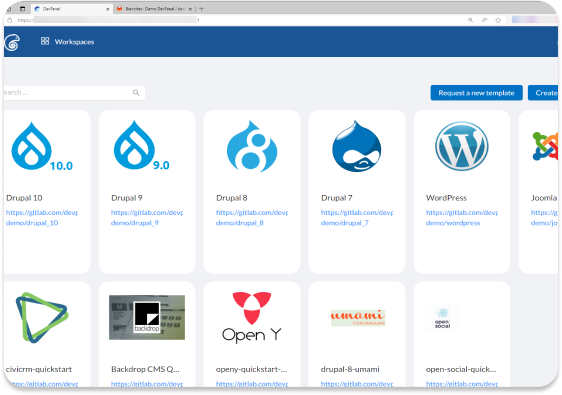The width and height of the screenshot is (562, 395).
Task: Select the Drupal 7 droplet logo
Action: click(x=357, y=146)
